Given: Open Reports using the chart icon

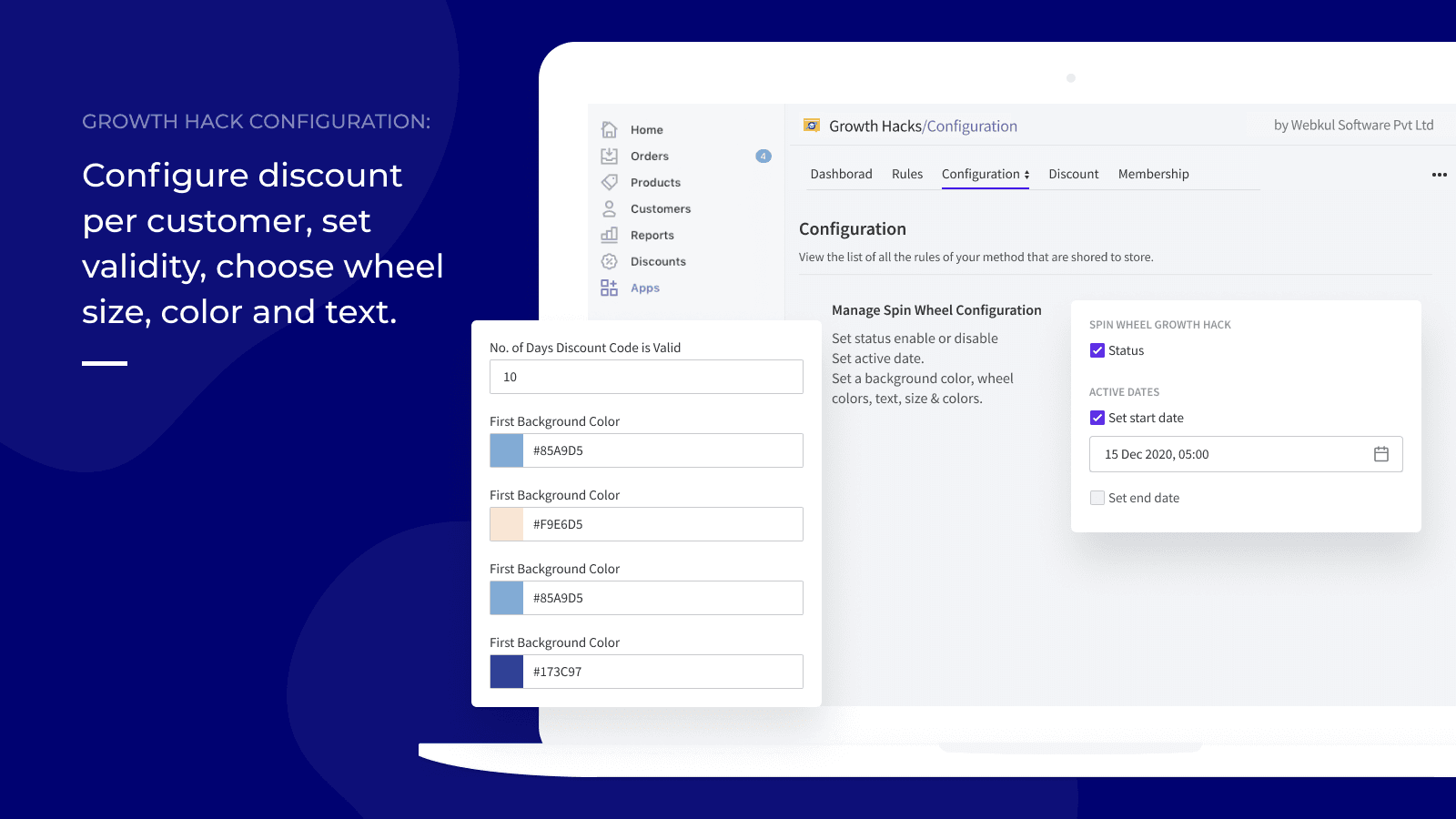Looking at the screenshot, I should point(610,235).
